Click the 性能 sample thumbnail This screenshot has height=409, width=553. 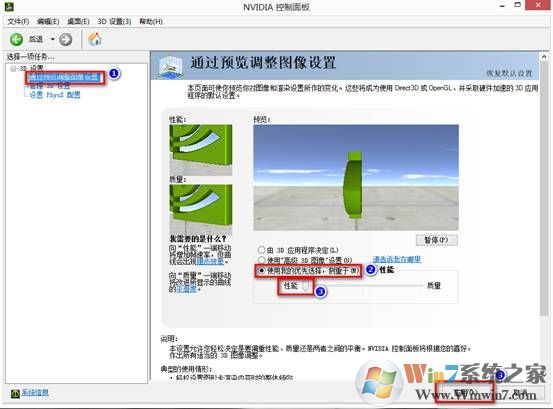201,149
